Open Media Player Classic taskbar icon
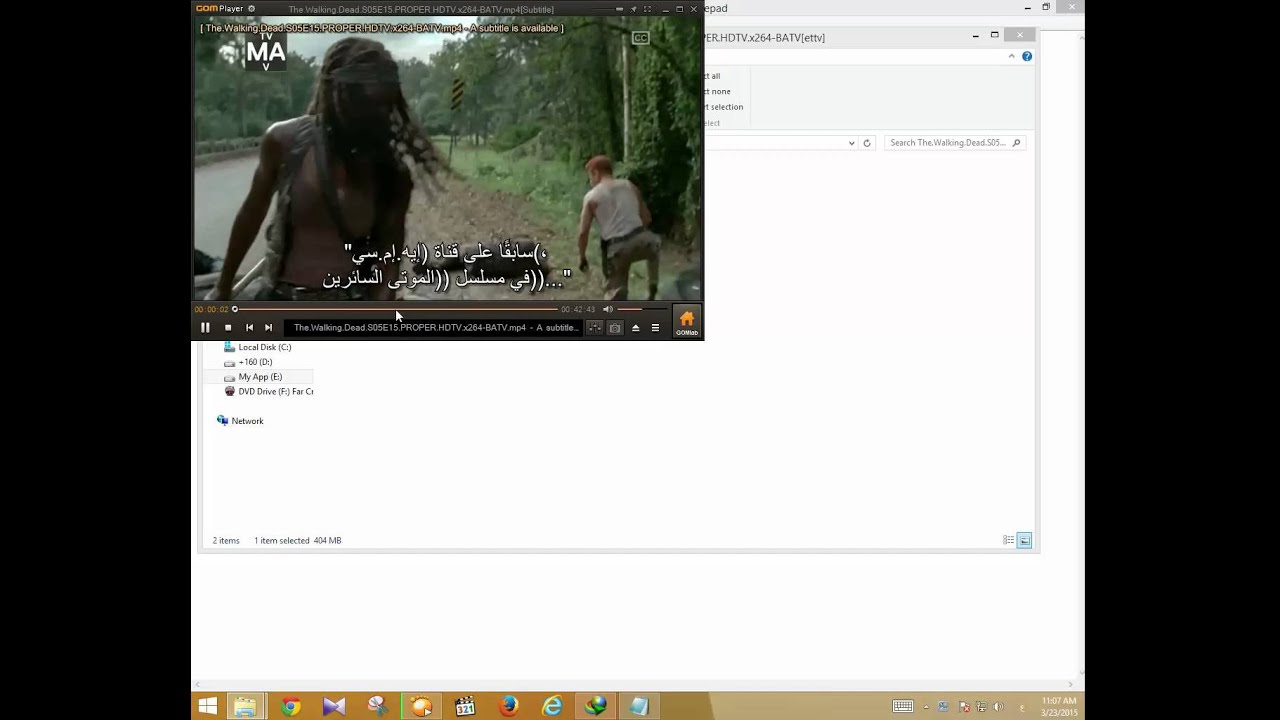1280x720 pixels. (x=465, y=707)
